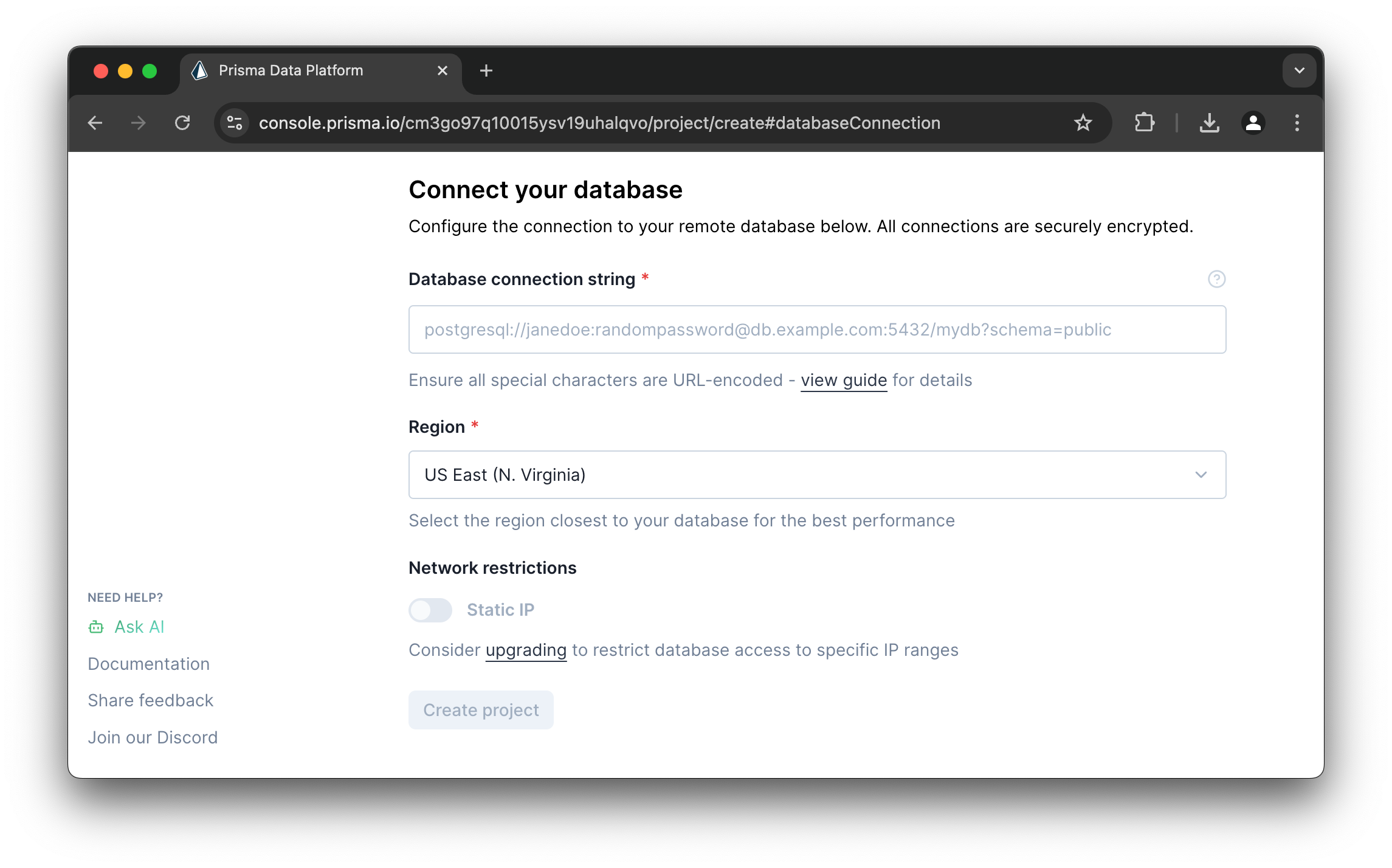Viewport: 1392px width, 868px height.
Task: Click the bookmark star icon
Action: click(1083, 123)
